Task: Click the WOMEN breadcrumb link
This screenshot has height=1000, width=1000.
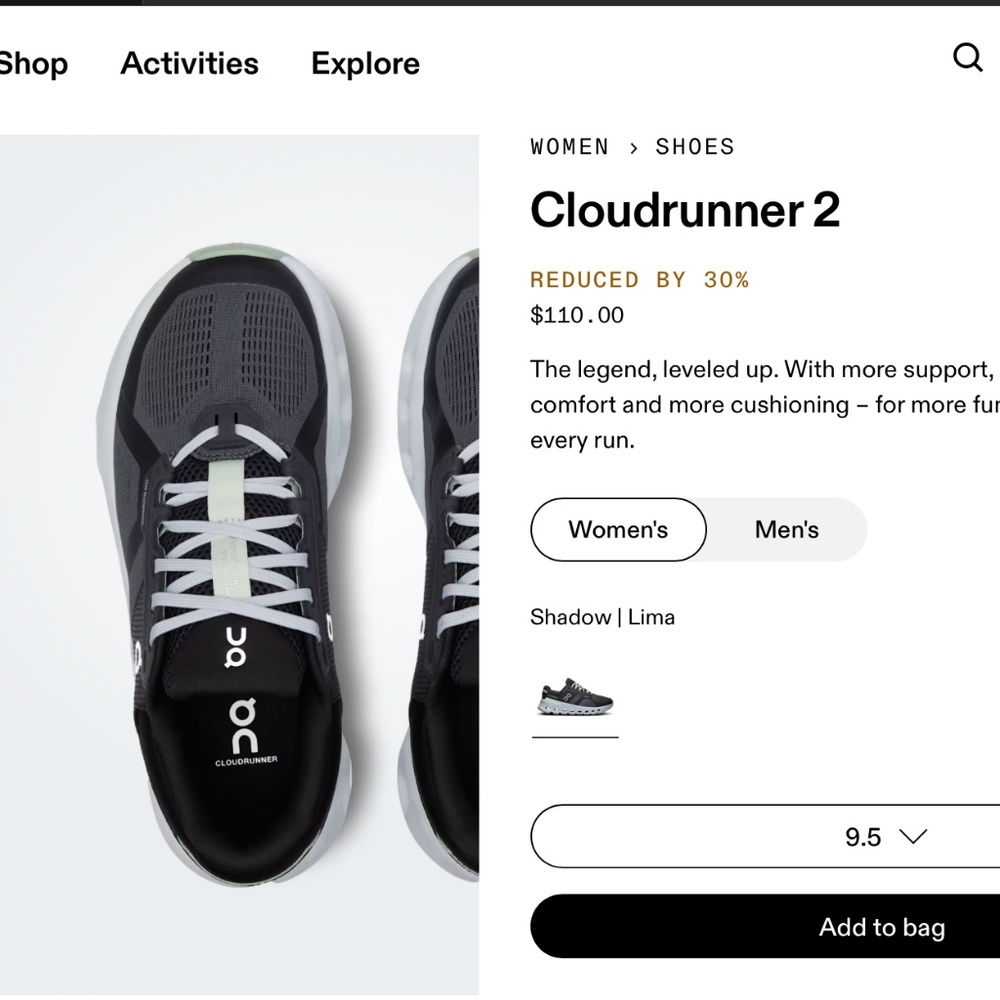Action: [x=569, y=147]
